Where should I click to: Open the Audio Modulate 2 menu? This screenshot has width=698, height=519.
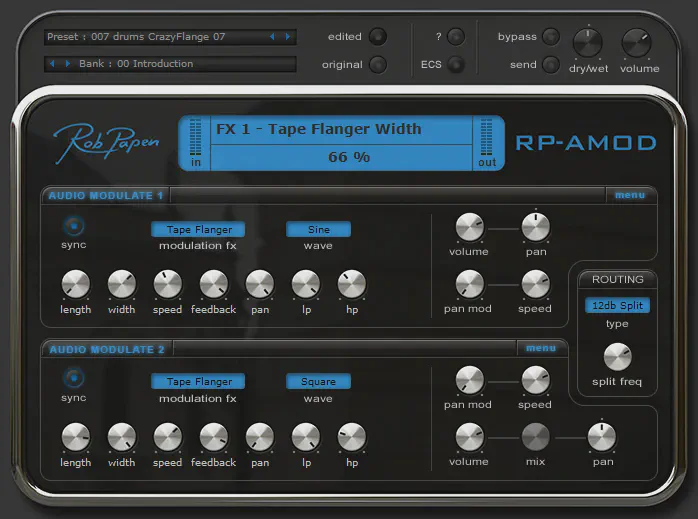coord(540,348)
